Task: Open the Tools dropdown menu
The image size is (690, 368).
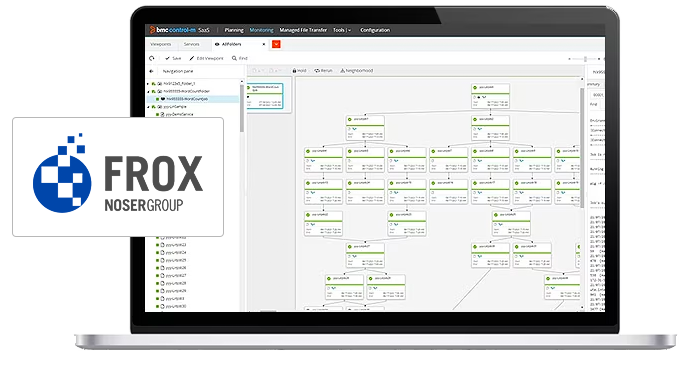Action: click(x=342, y=30)
